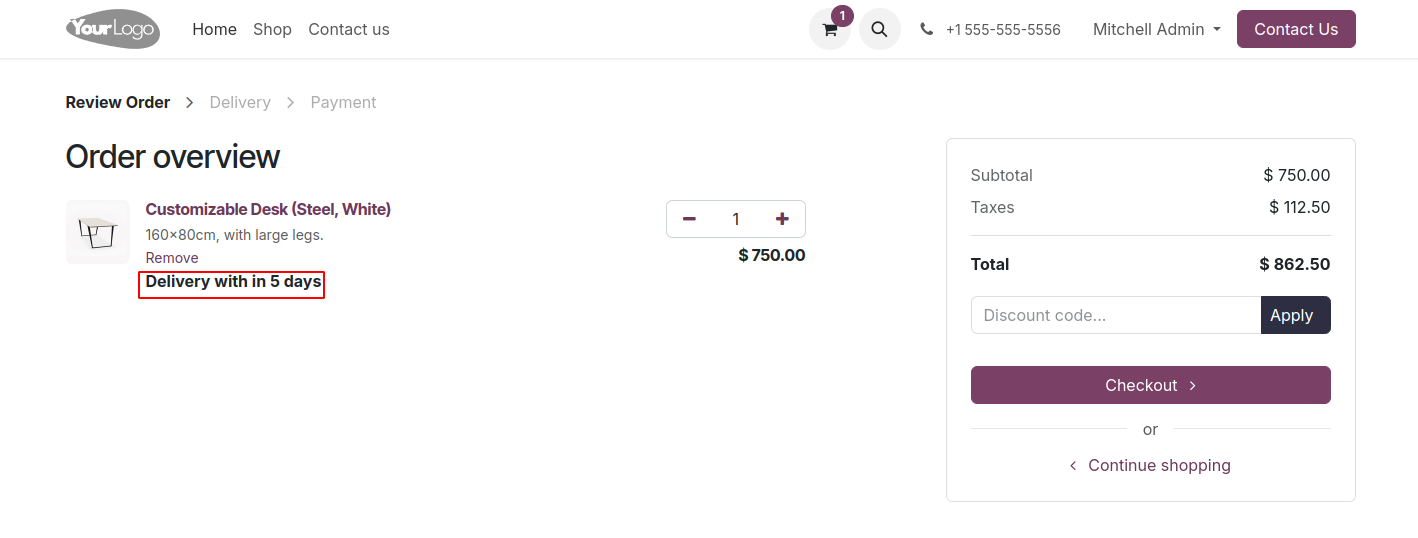Select the Review Order breadcrumb step
The width and height of the screenshot is (1418, 538).
click(118, 102)
